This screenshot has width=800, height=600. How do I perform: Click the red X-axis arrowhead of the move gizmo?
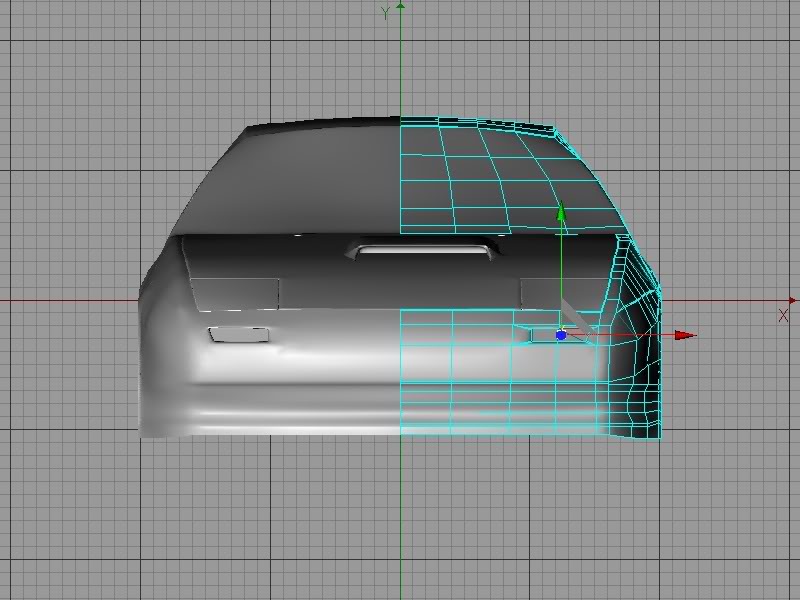pos(685,335)
